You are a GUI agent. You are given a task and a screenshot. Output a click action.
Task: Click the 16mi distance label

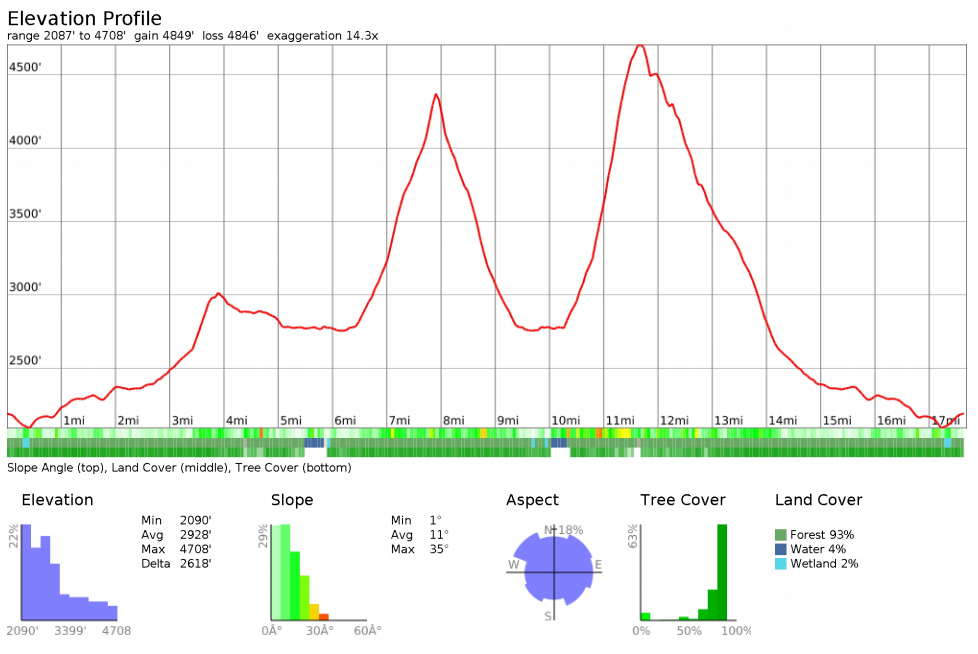(x=891, y=421)
